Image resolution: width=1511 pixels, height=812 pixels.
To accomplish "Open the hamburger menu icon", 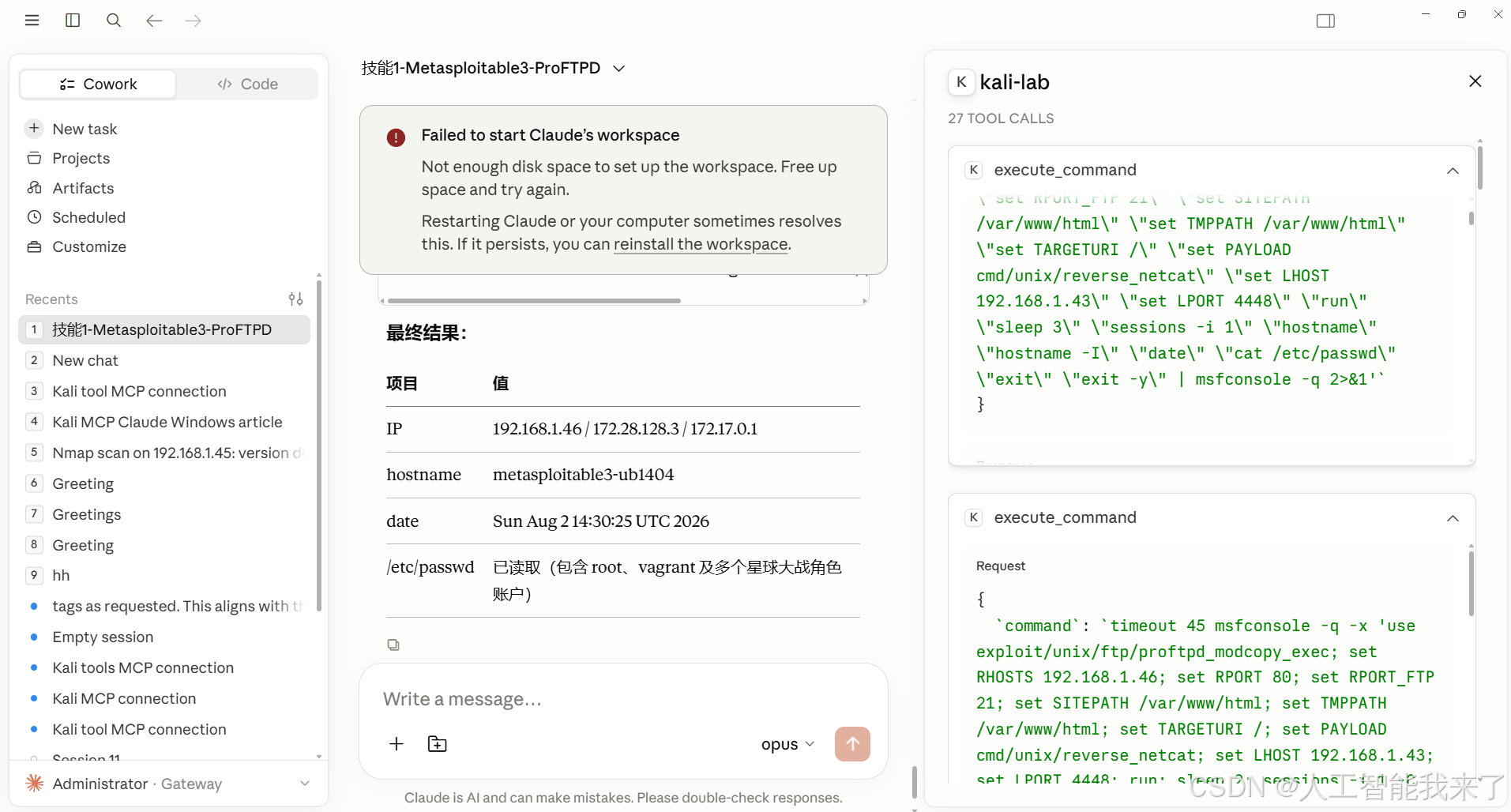I will (x=32, y=21).
